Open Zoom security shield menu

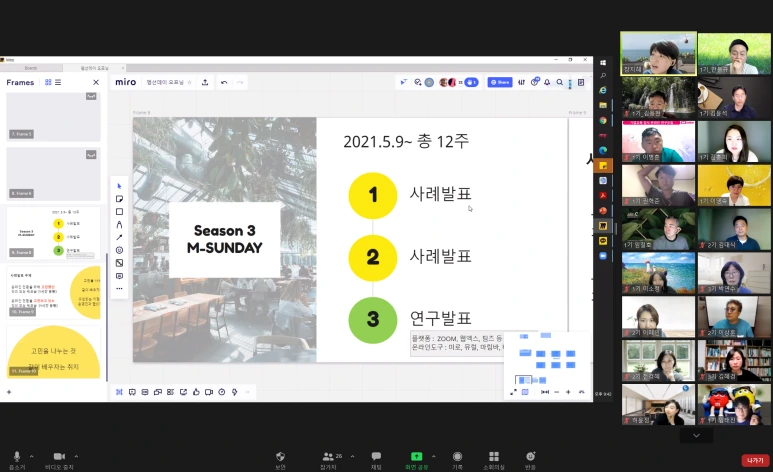[x=280, y=460]
